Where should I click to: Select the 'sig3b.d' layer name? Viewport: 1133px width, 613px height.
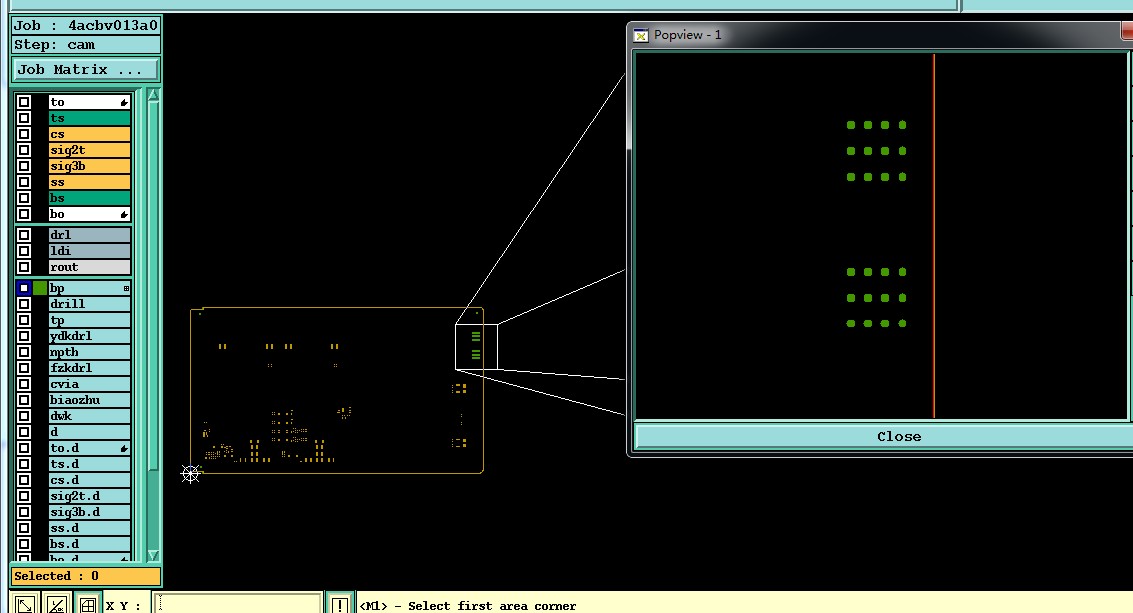(x=90, y=512)
